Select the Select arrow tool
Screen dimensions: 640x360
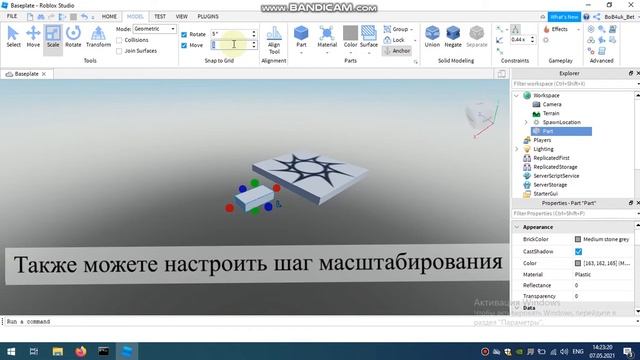pyautogui.click(x=13, y=37)
